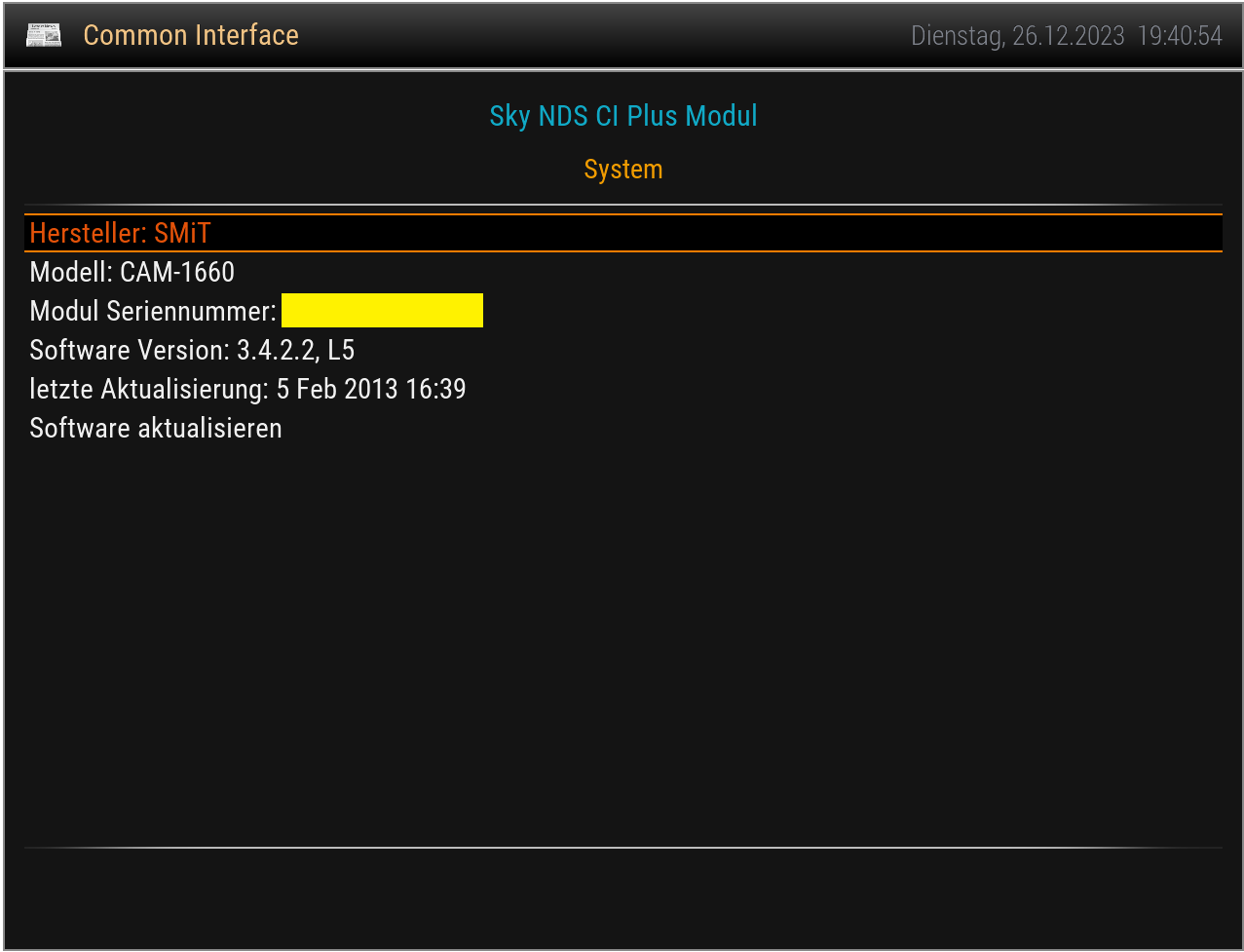This screenshot has width=1244, height=952.
Task: Start "Software aktualisieren" update option
Action: 156,428
